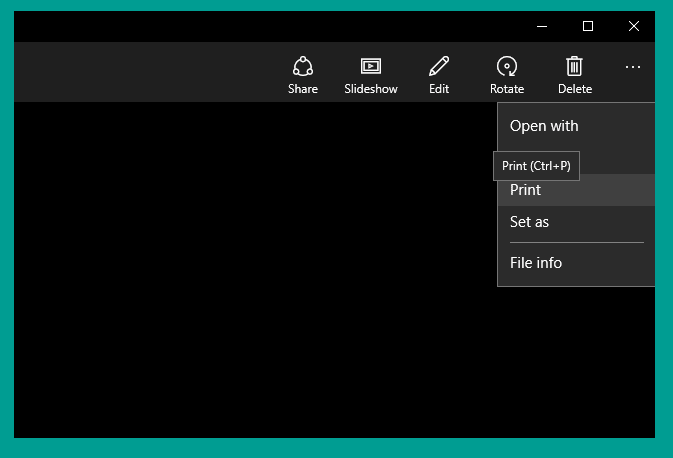Pick Set as from the menu
Screen dimensions: 673x458
(x=576, y=222)
